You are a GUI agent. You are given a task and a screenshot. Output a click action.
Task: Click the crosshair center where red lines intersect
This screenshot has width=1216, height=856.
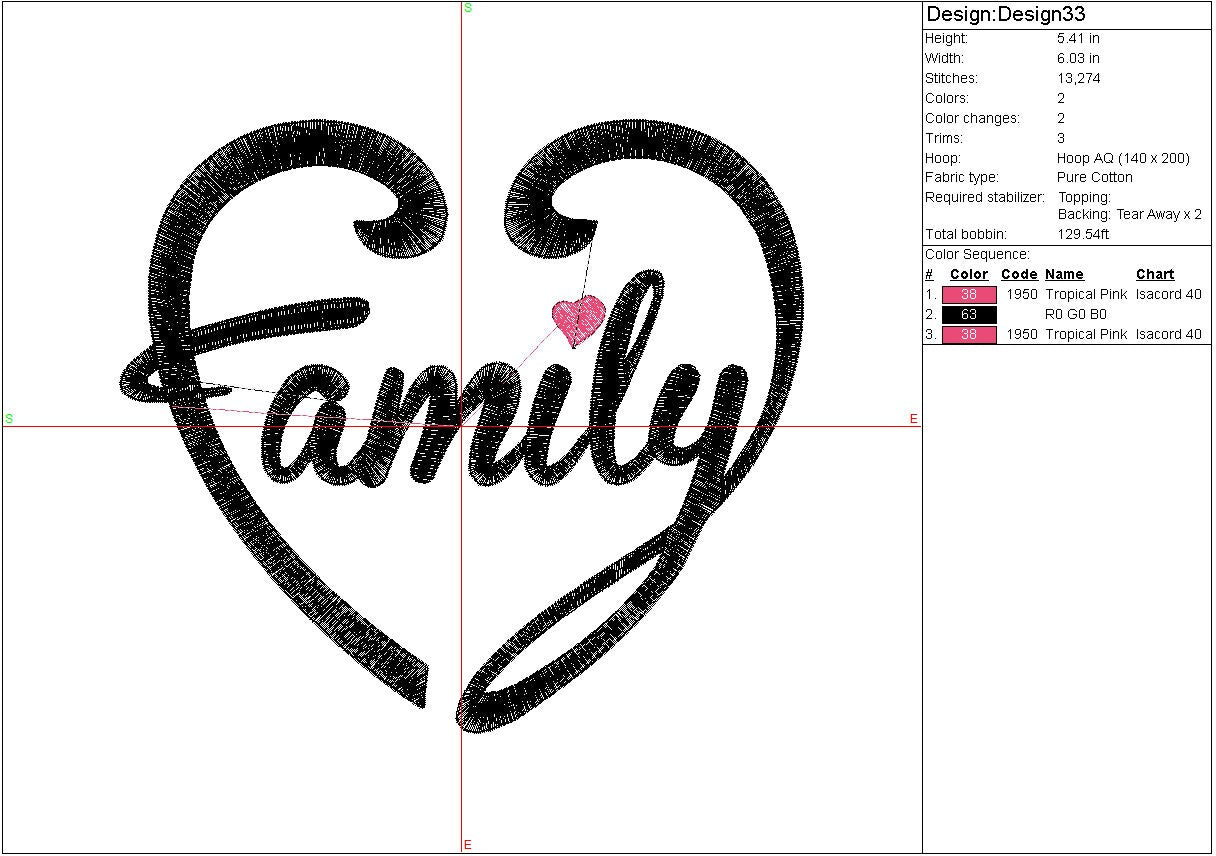(x=461, y=426)
